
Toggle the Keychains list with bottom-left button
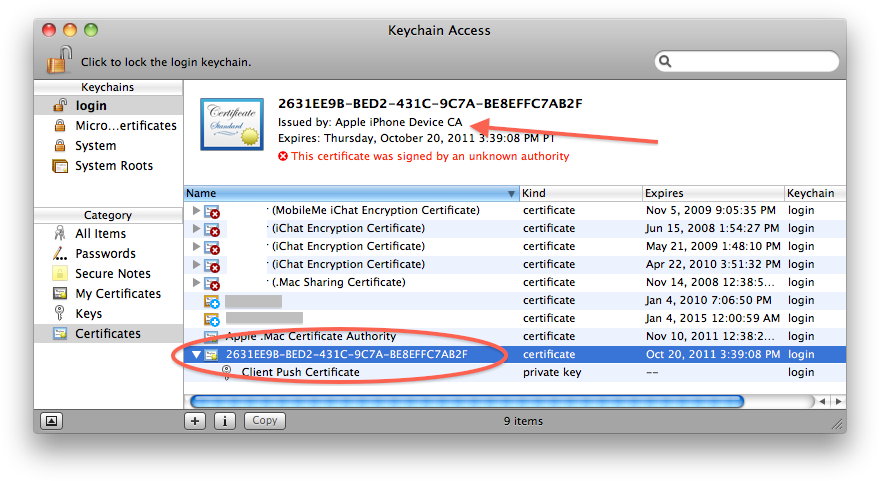(51, 421)
